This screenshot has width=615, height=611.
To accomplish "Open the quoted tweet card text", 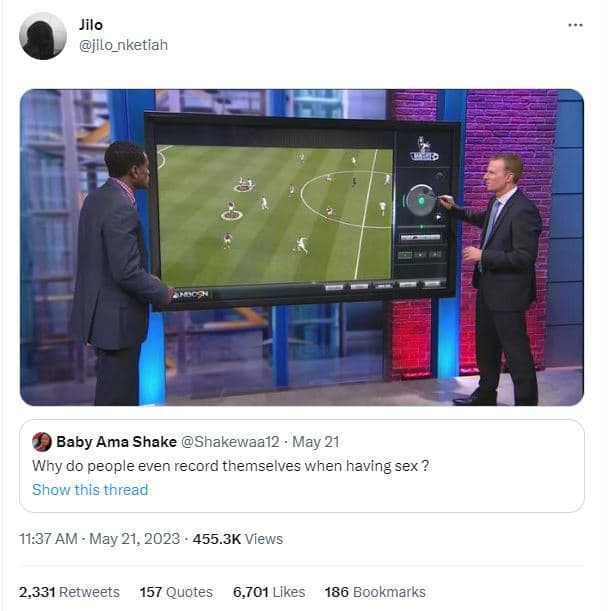I will pyautogui.click(x=231, y=466).
